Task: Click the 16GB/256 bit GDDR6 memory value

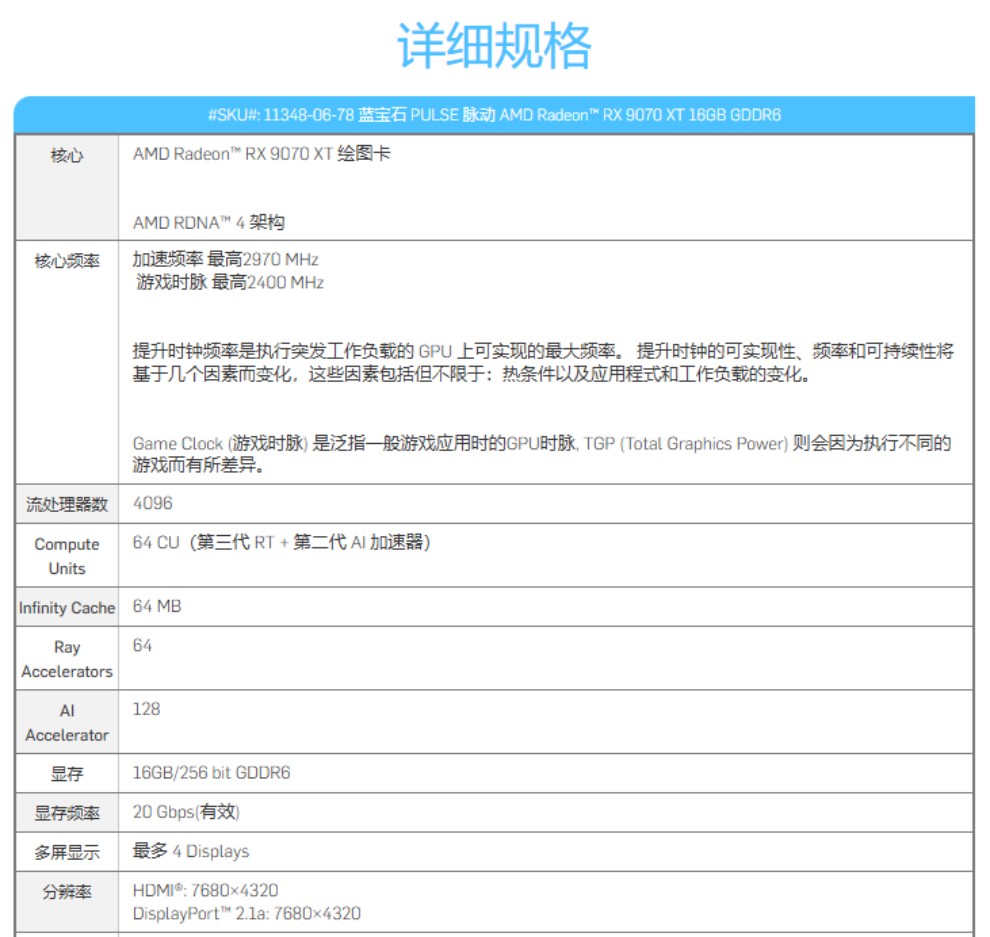Action: point(211,773)
